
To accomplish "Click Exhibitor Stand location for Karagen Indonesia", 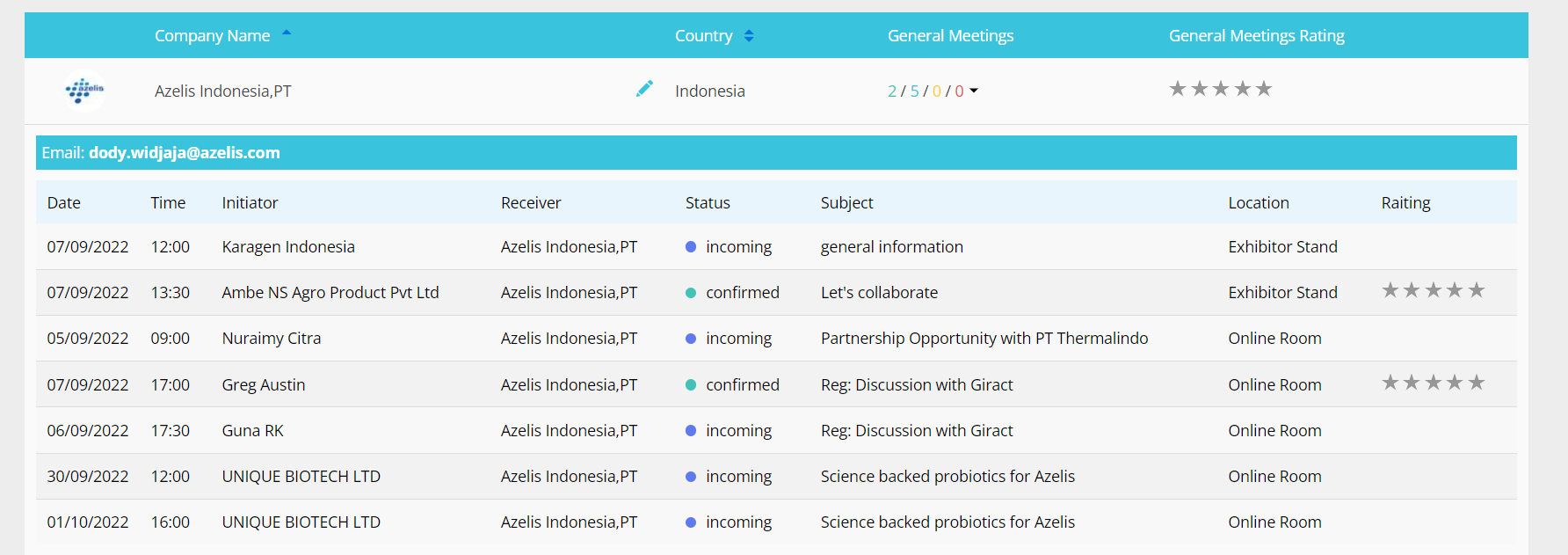I will click(x=1283, y=247).
